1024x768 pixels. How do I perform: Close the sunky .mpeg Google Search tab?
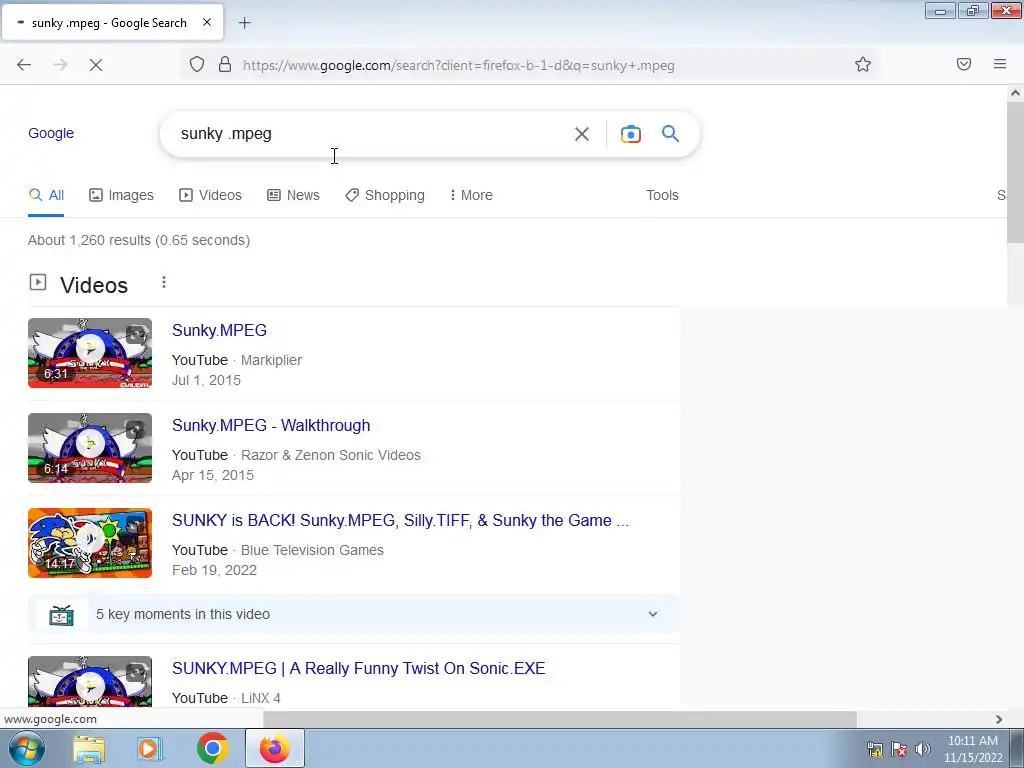pyautogui.click(x=207, y=22)
